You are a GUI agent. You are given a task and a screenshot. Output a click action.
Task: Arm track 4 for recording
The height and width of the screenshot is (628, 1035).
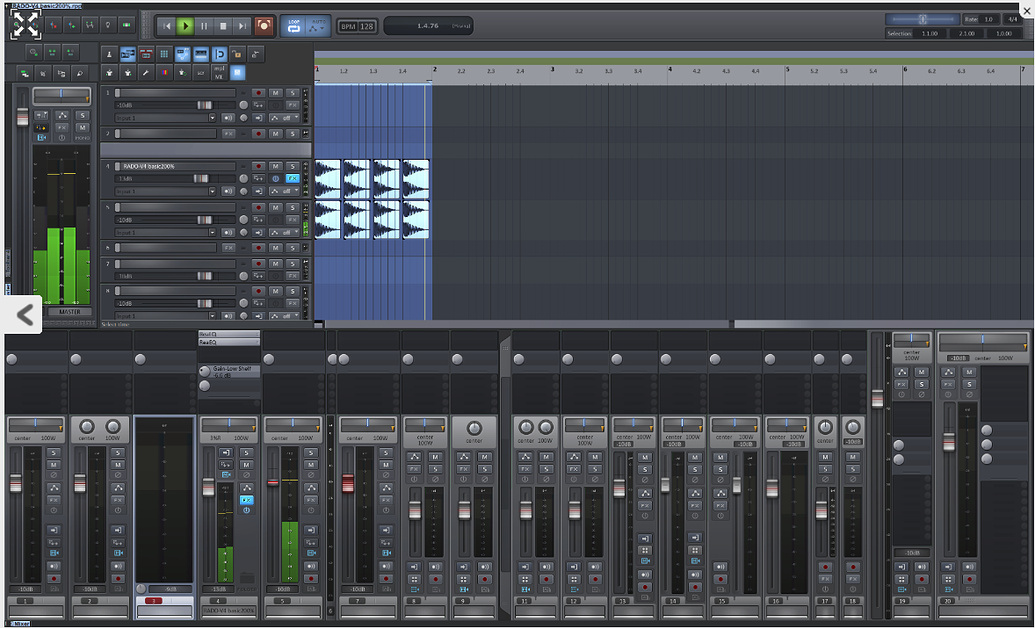[259, 166]
